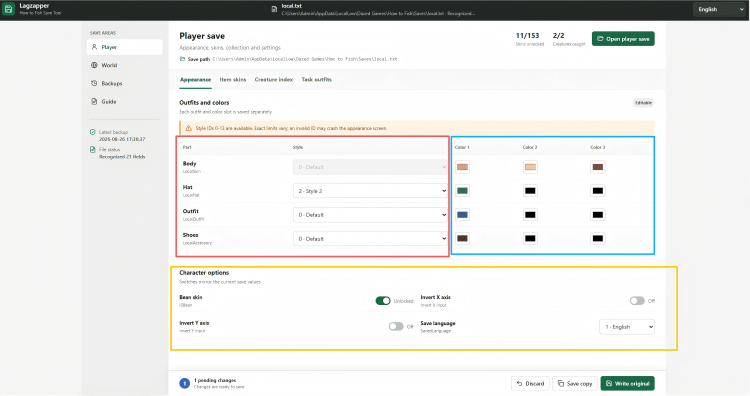Viewport: 750px width, 396px height.
Task: Toggle the Bean skin switch
Action: [x=383, y=300]
